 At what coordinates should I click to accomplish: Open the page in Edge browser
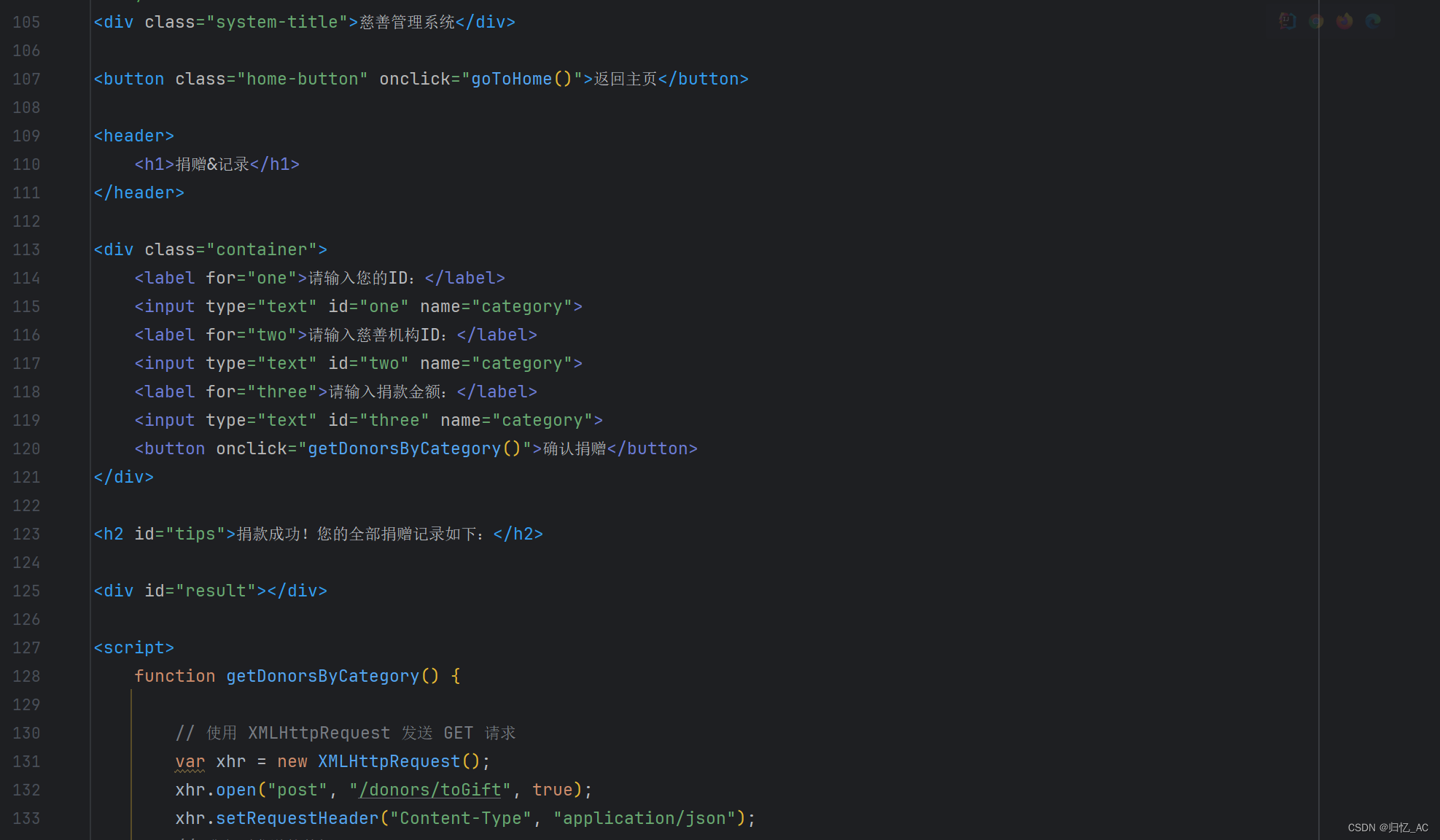click(1373, 21)
